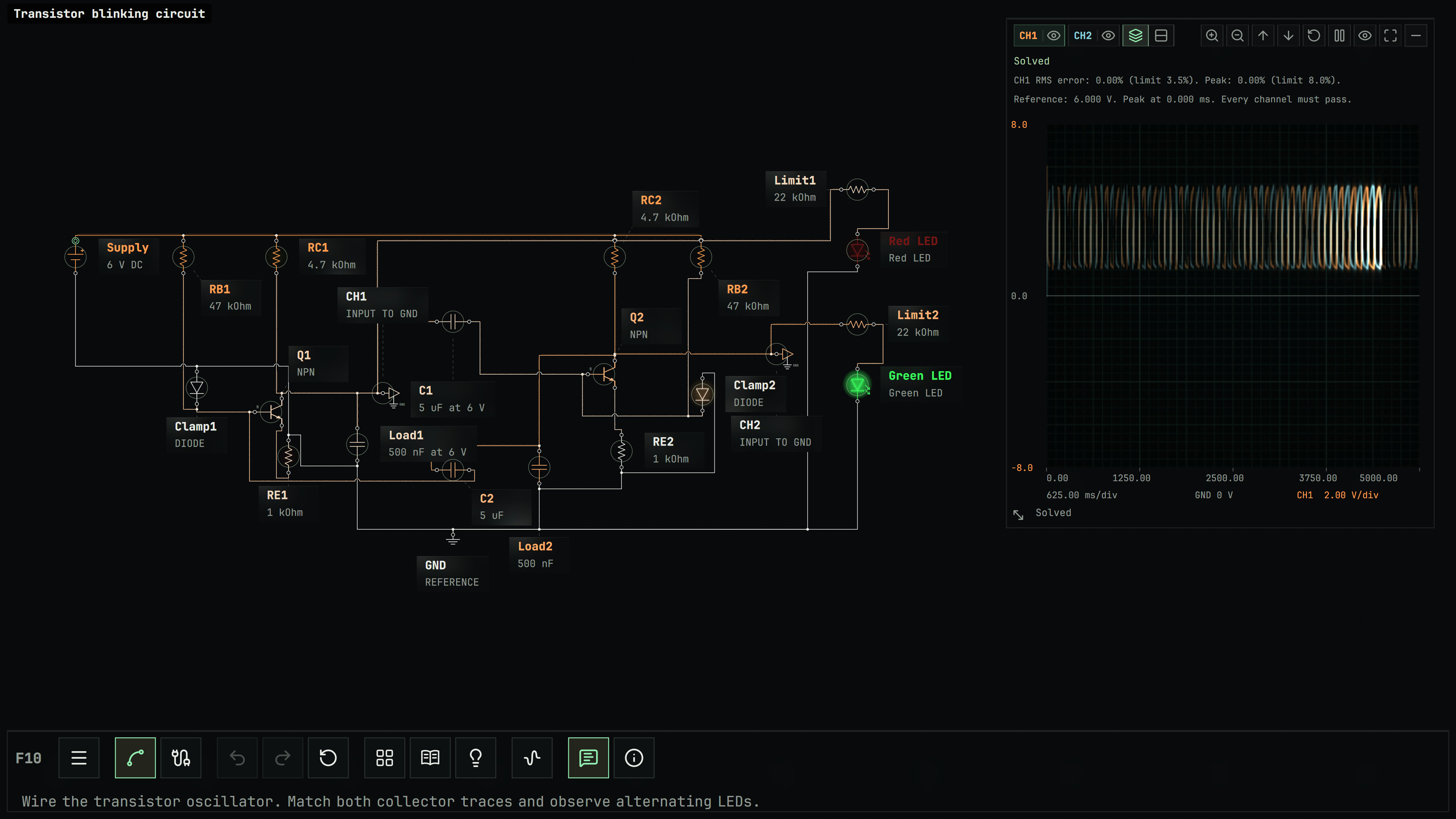1456x819 pixels.
Task: Select the CH2 channel tab
Action: (1083, 36)
